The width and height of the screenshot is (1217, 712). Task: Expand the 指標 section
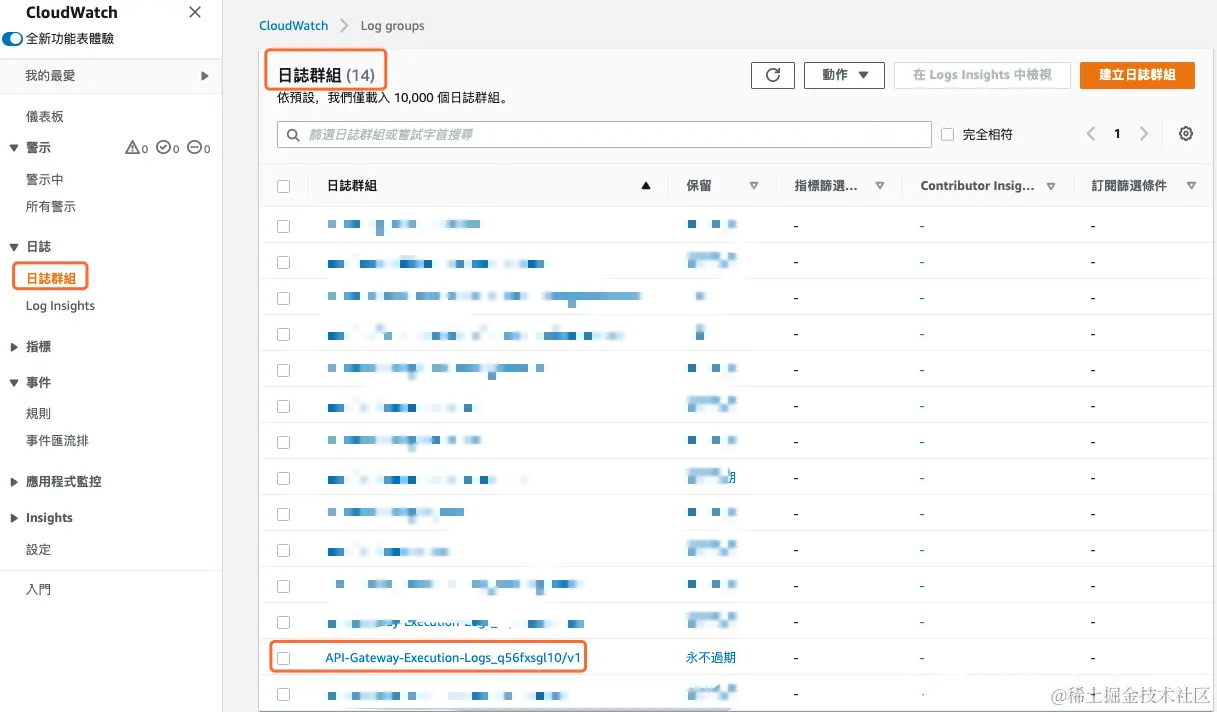(x=14, y=347)
